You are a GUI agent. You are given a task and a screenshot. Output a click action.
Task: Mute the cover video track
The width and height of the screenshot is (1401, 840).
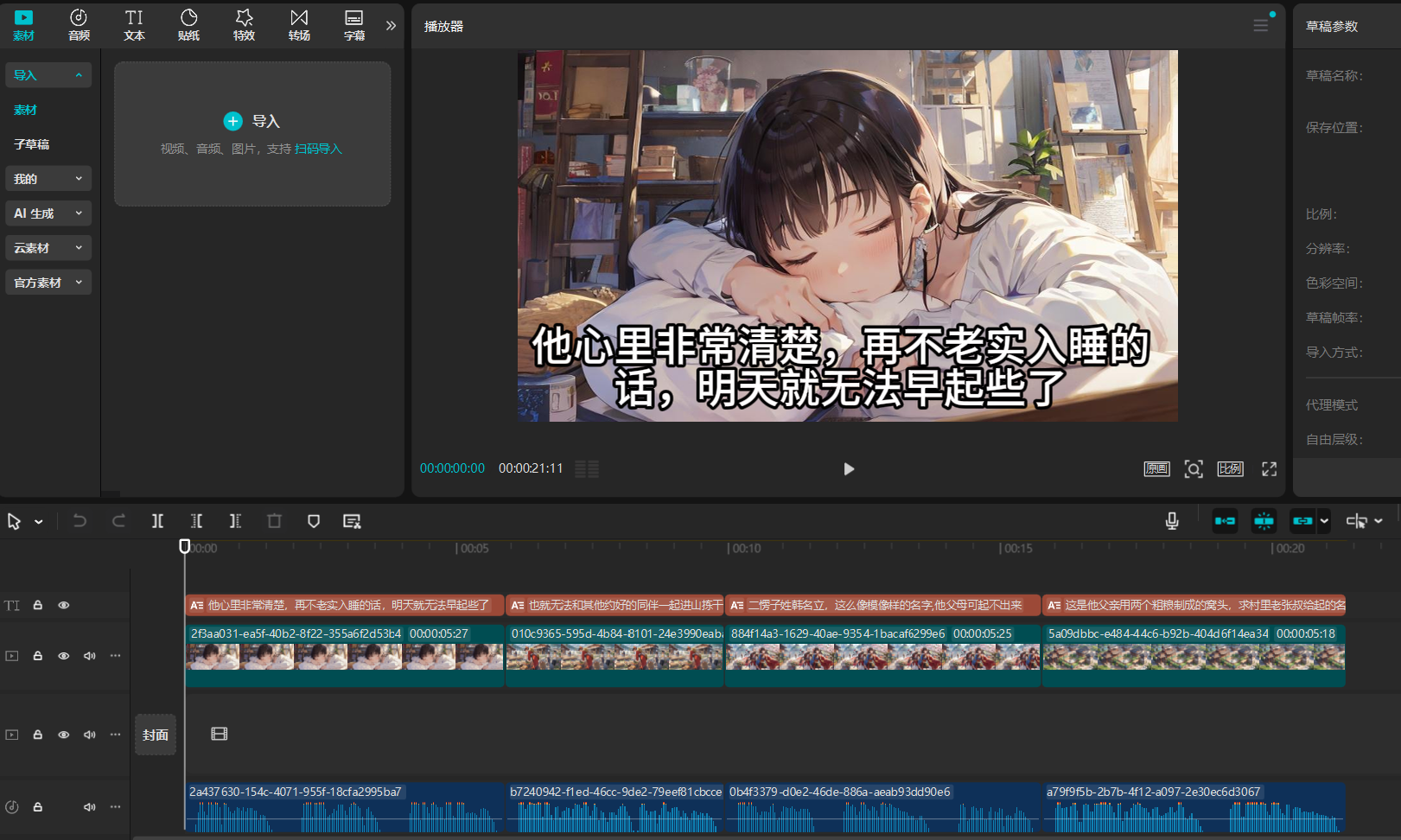[x=90, y=735]
